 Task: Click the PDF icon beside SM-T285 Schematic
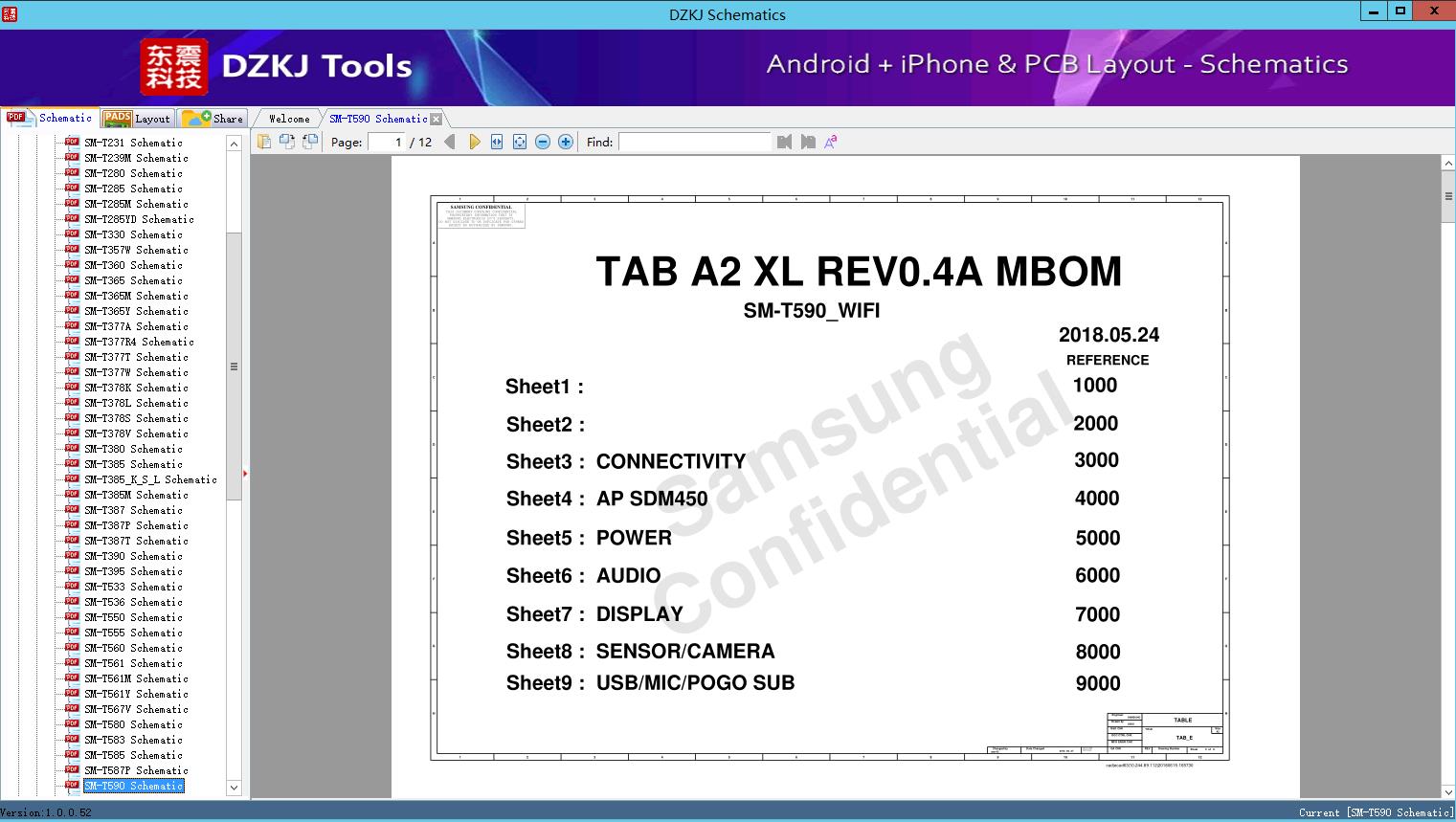(x=72, y=188)
